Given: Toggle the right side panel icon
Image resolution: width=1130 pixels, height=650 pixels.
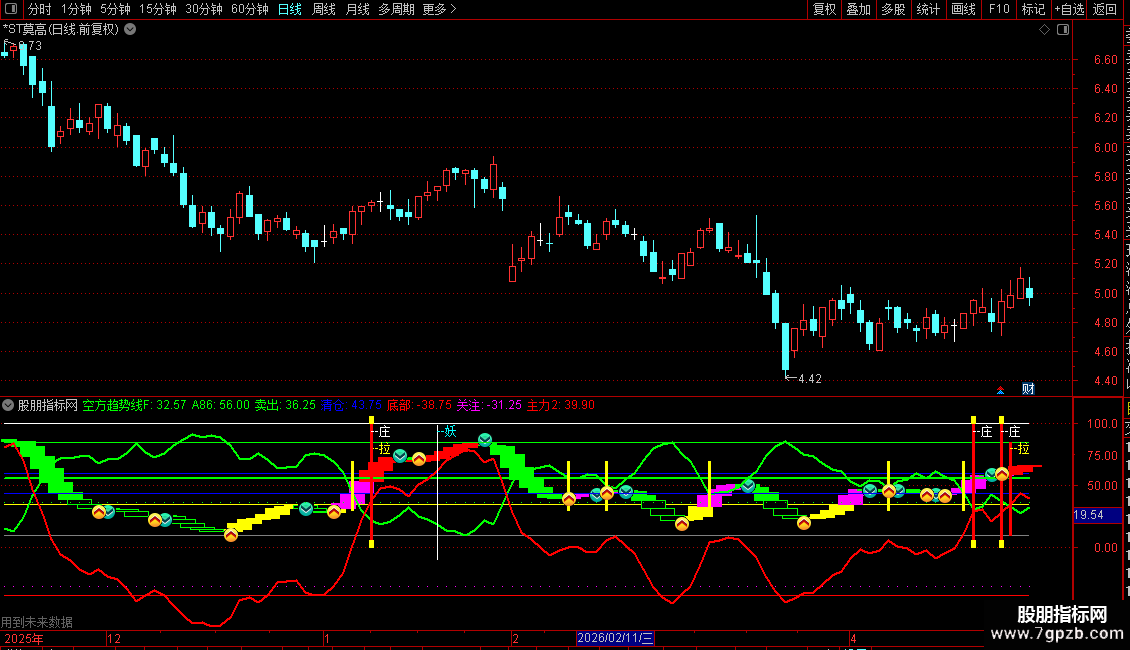Looking at the screenshot, I should 1063,30.
